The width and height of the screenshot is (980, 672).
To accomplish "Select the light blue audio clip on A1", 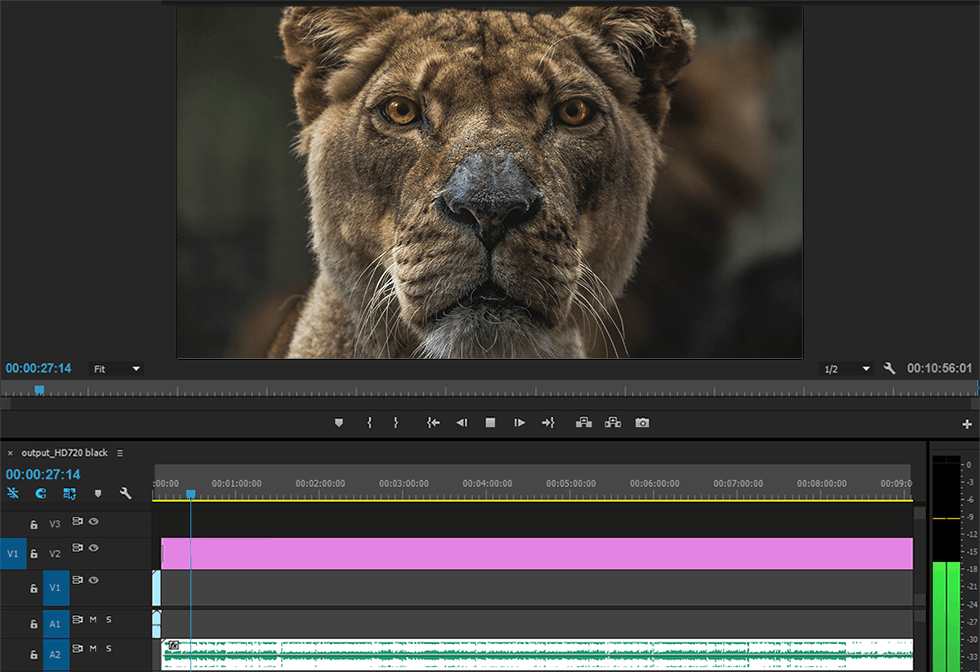I will [156, 624].
